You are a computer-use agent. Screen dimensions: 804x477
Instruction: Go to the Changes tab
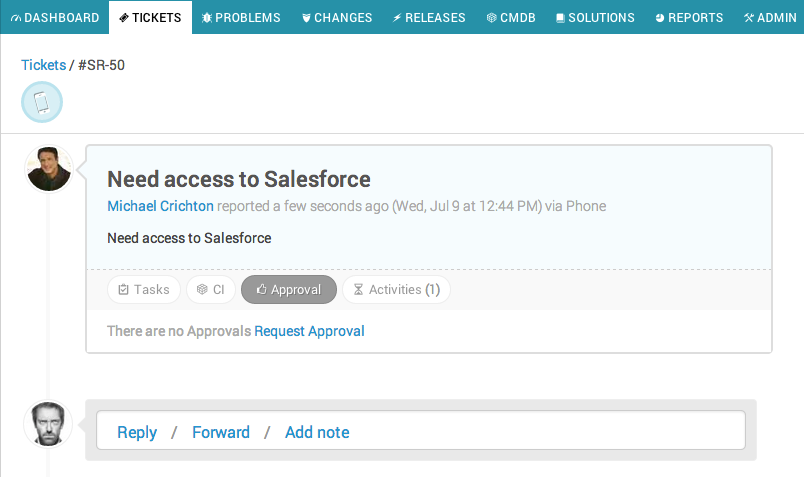click(337, 17)
